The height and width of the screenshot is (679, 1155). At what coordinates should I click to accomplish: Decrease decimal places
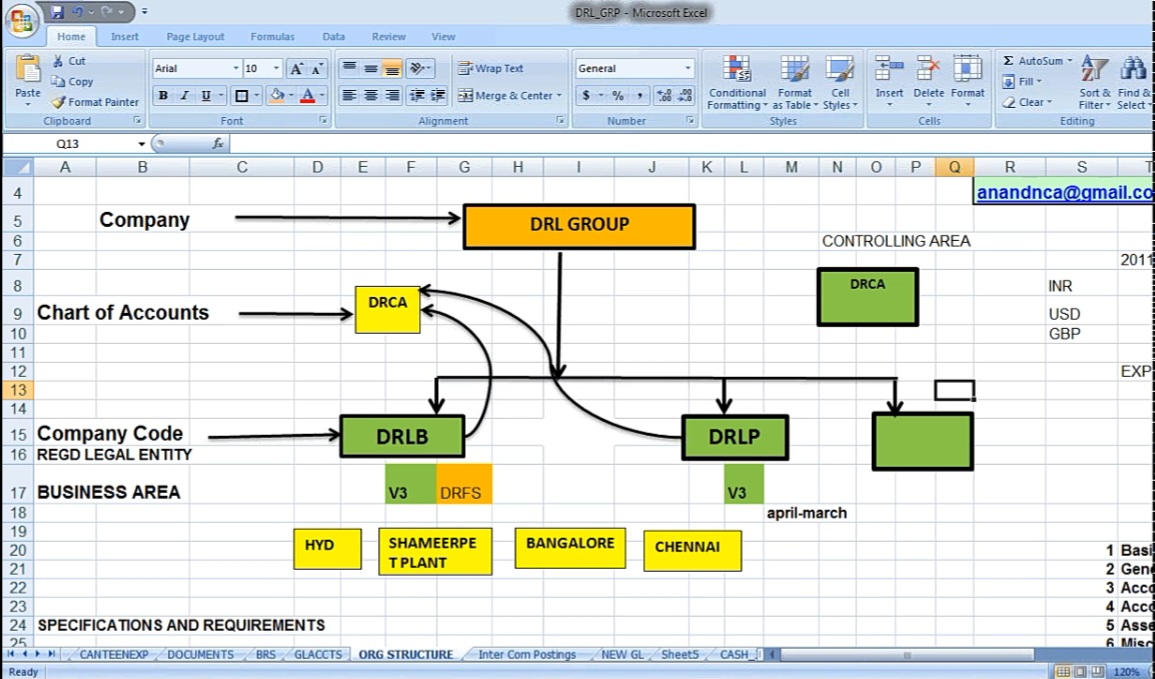tap(685, 96)
